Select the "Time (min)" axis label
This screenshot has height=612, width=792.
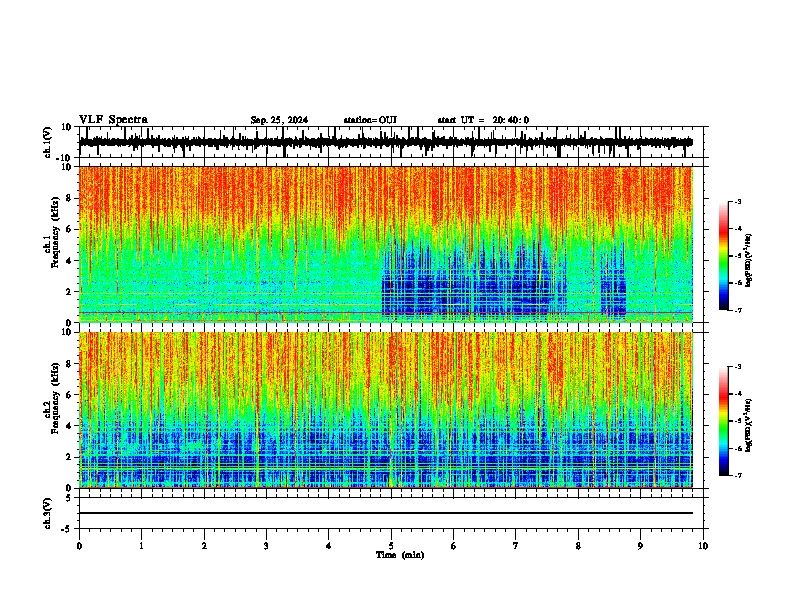[400, 555]
